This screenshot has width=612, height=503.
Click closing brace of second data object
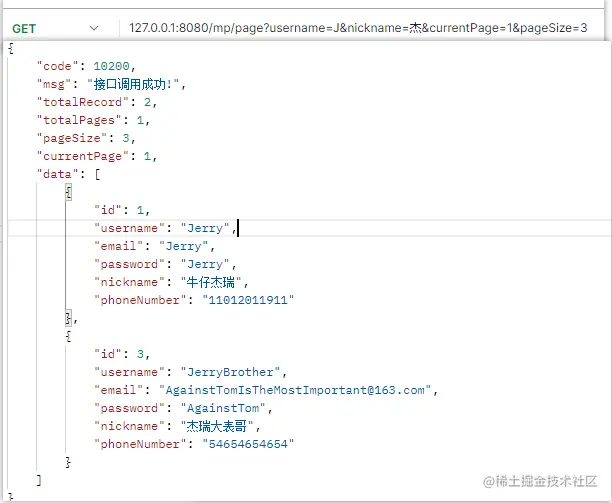pyautogui.click(x=68, y=462)
